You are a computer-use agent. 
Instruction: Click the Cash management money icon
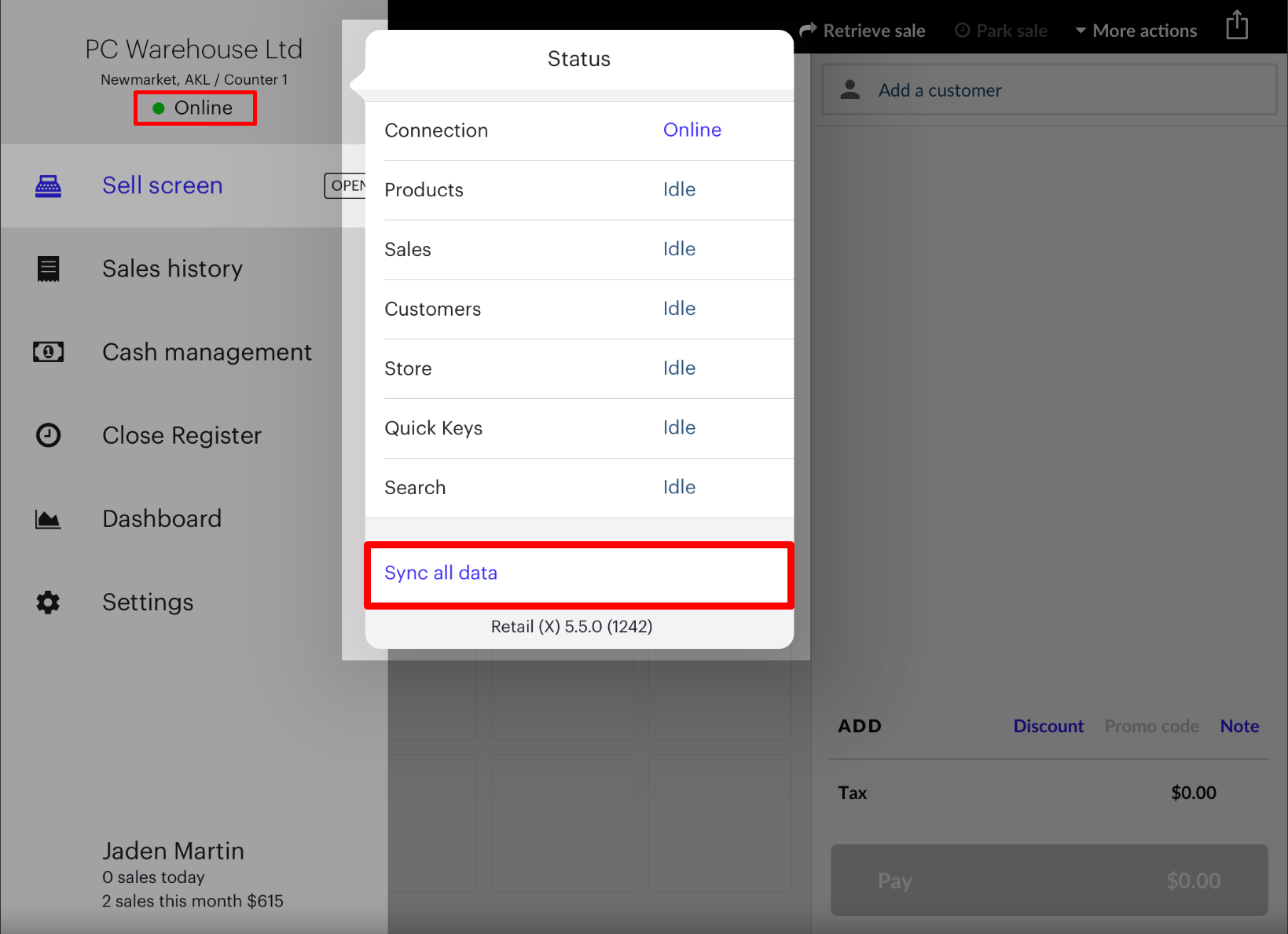coord(48,352)
